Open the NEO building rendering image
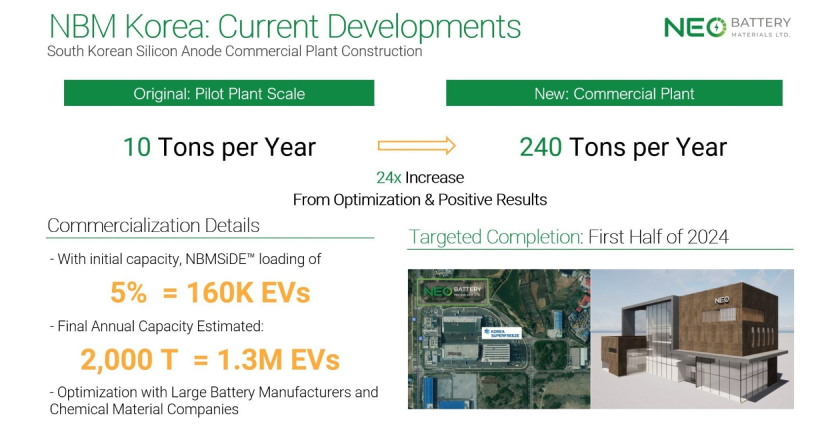The height and width of the screenshot is (432, 840). [x=692, y=339]
